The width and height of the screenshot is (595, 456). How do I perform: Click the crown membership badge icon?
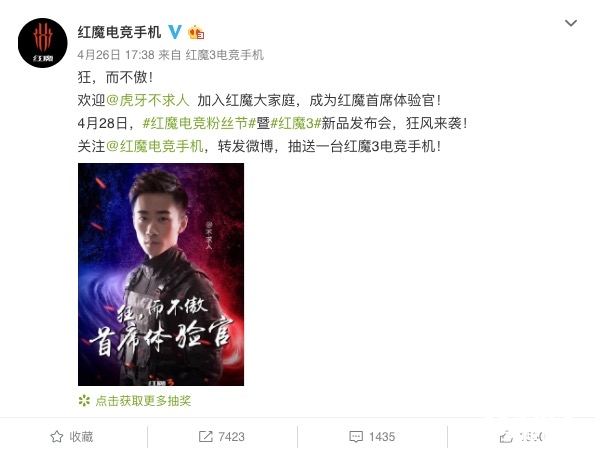(196, 32)
